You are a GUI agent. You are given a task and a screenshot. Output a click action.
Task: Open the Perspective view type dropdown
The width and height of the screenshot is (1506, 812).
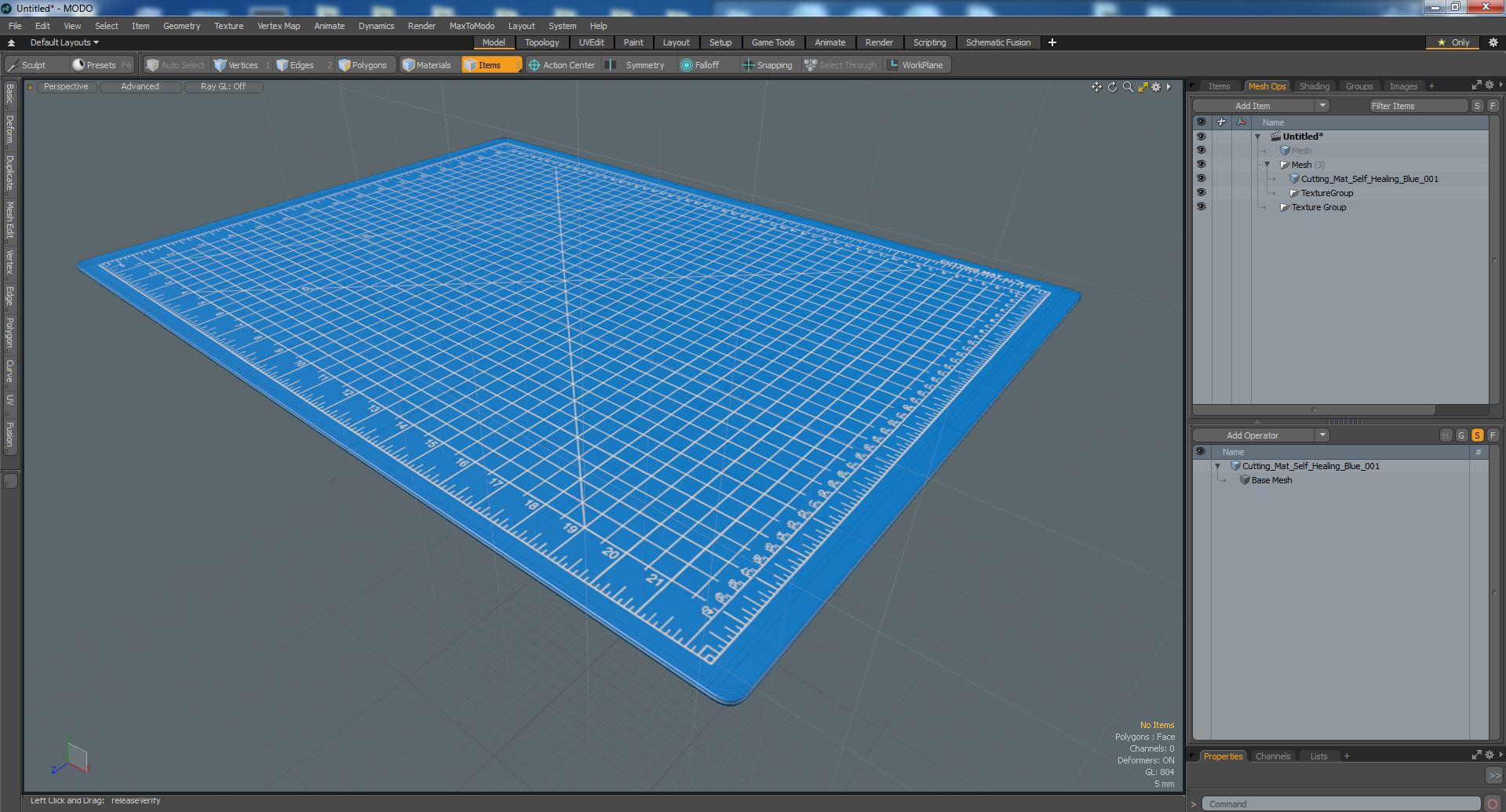point(66,87)
